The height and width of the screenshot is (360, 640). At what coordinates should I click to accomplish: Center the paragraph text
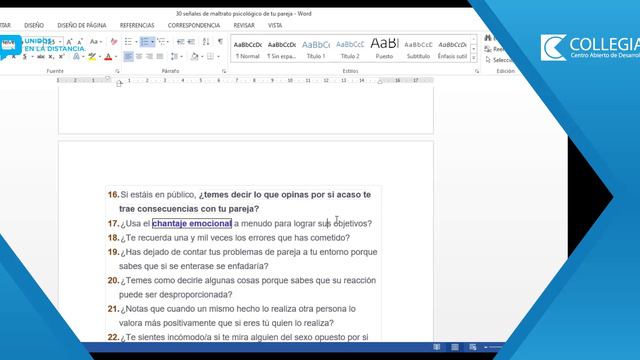[139, 56]
